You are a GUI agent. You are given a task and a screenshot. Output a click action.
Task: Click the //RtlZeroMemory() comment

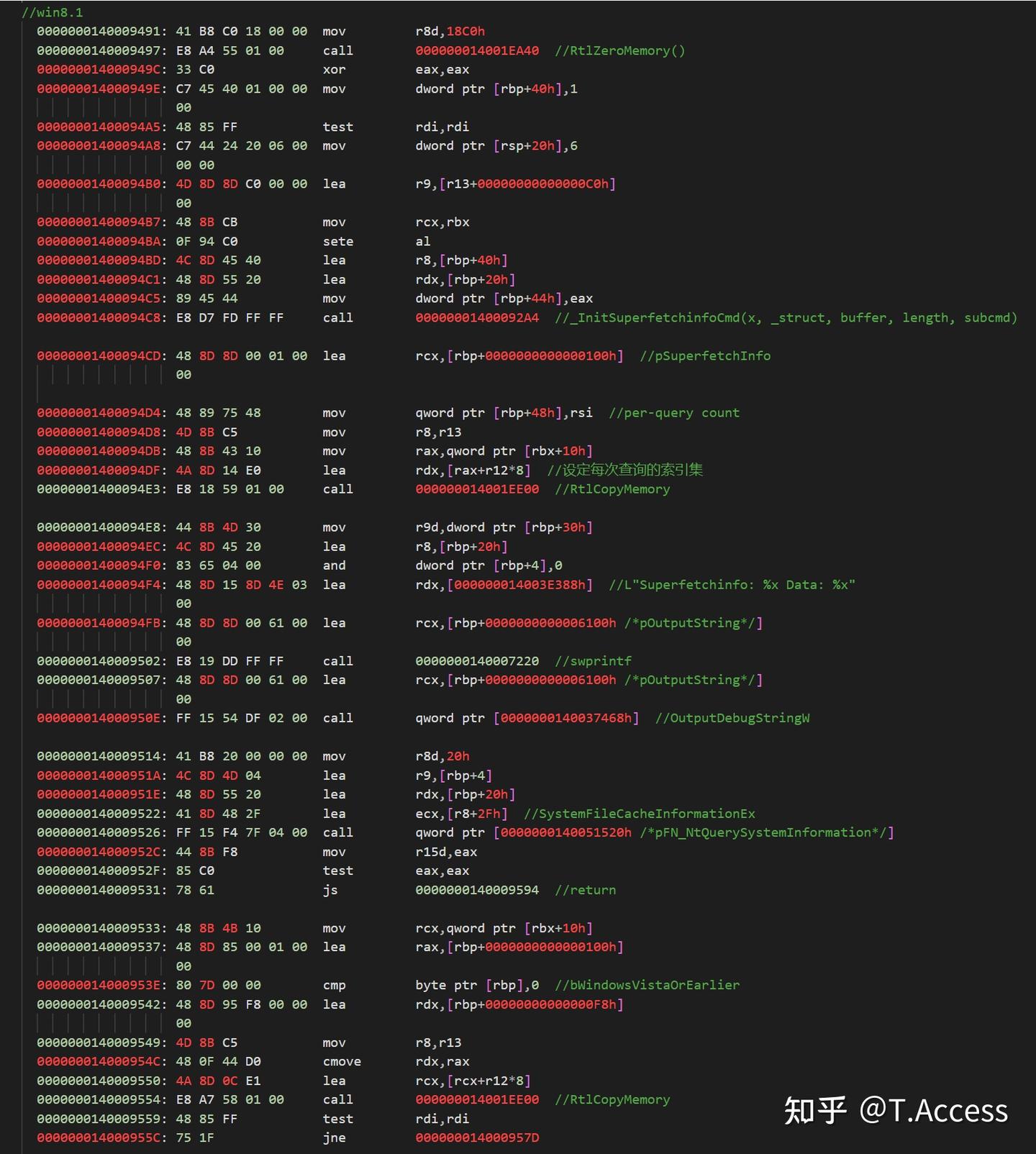click(619, 50)
